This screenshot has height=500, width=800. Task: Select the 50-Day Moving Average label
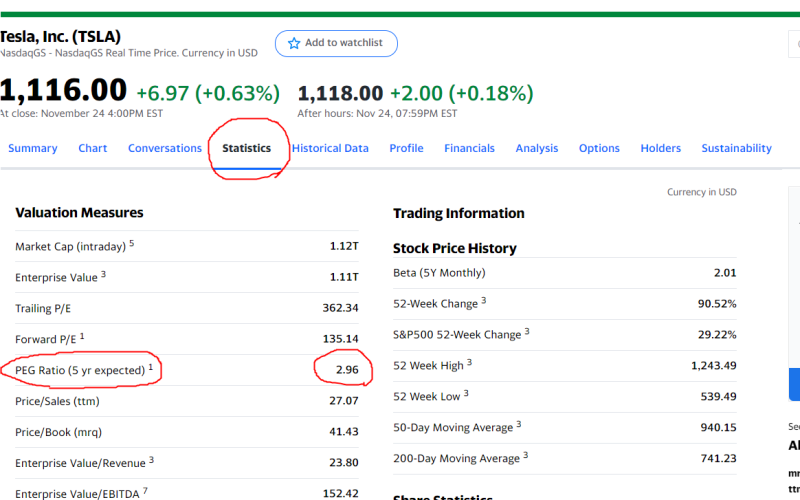coord(453,428)
